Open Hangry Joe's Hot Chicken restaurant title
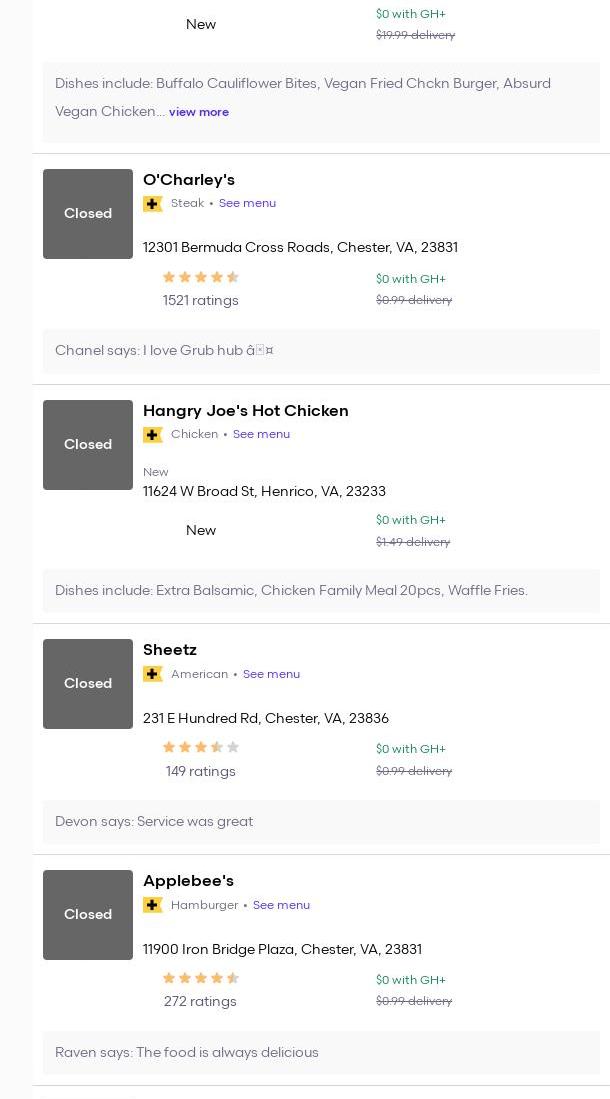The height and width of the screenshot is (1099, 610). click(x=246, y=411)
